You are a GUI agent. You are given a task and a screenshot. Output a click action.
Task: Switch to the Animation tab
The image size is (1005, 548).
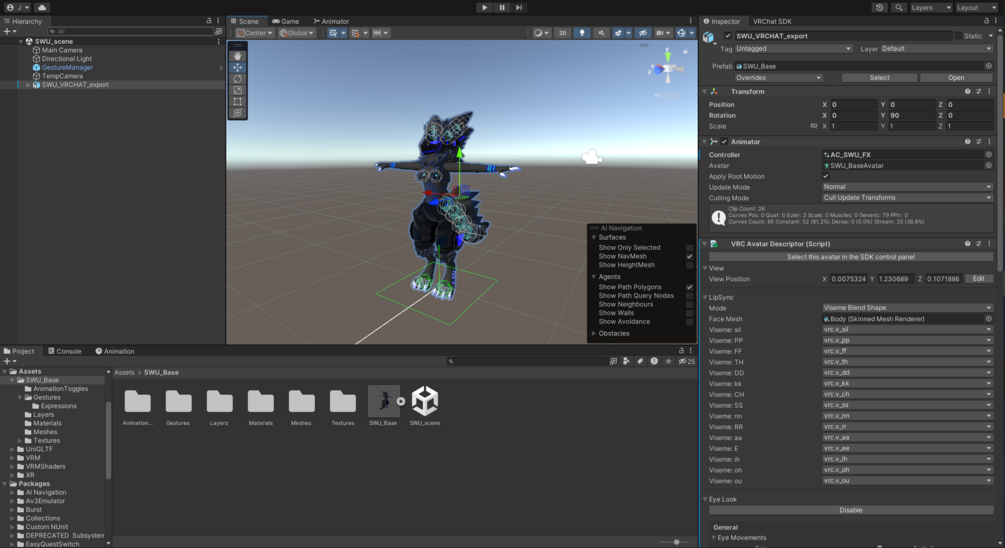pyautogui.click(x=115, y=351)
